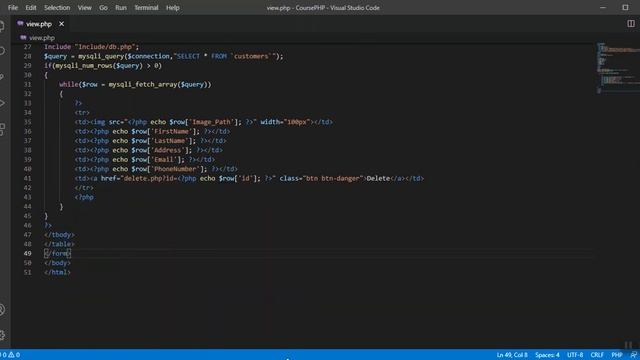This screenshot has width=640, height=360.
Task: Open the View menu
Action: 84,8
